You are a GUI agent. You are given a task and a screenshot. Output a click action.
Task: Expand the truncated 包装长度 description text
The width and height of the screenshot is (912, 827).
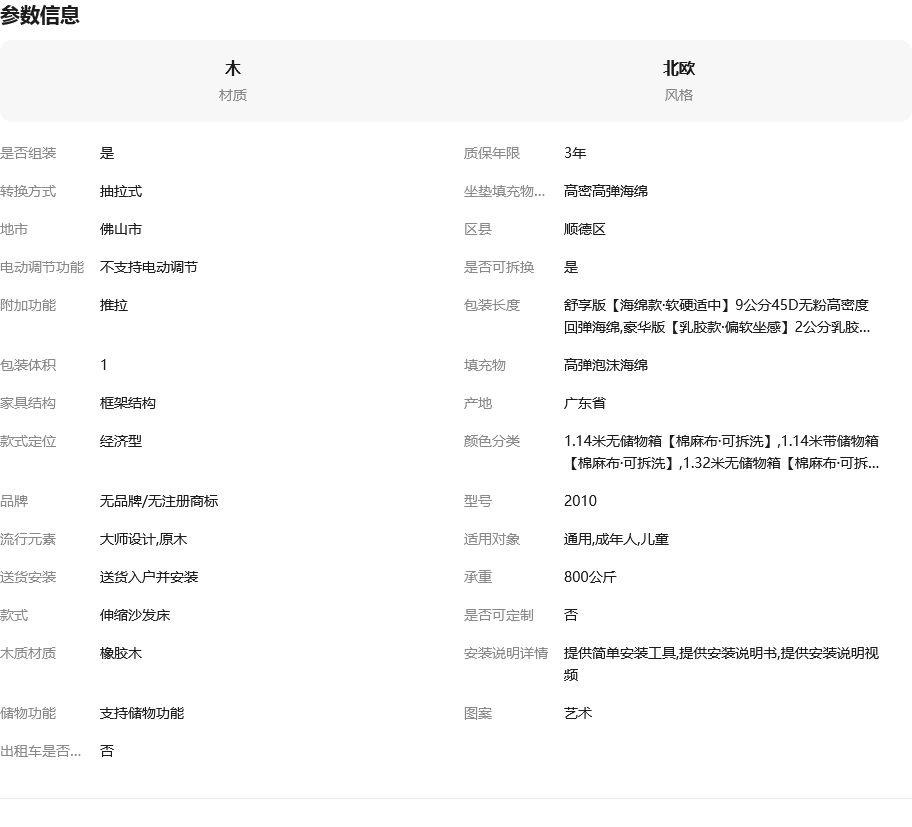pos(716,316)
